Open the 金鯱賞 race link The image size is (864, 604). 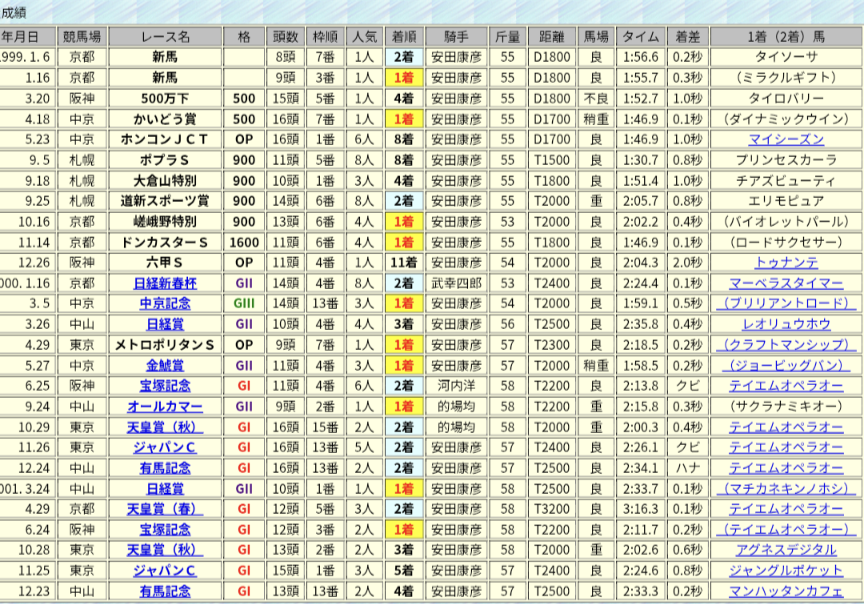[x=165, y=366]
